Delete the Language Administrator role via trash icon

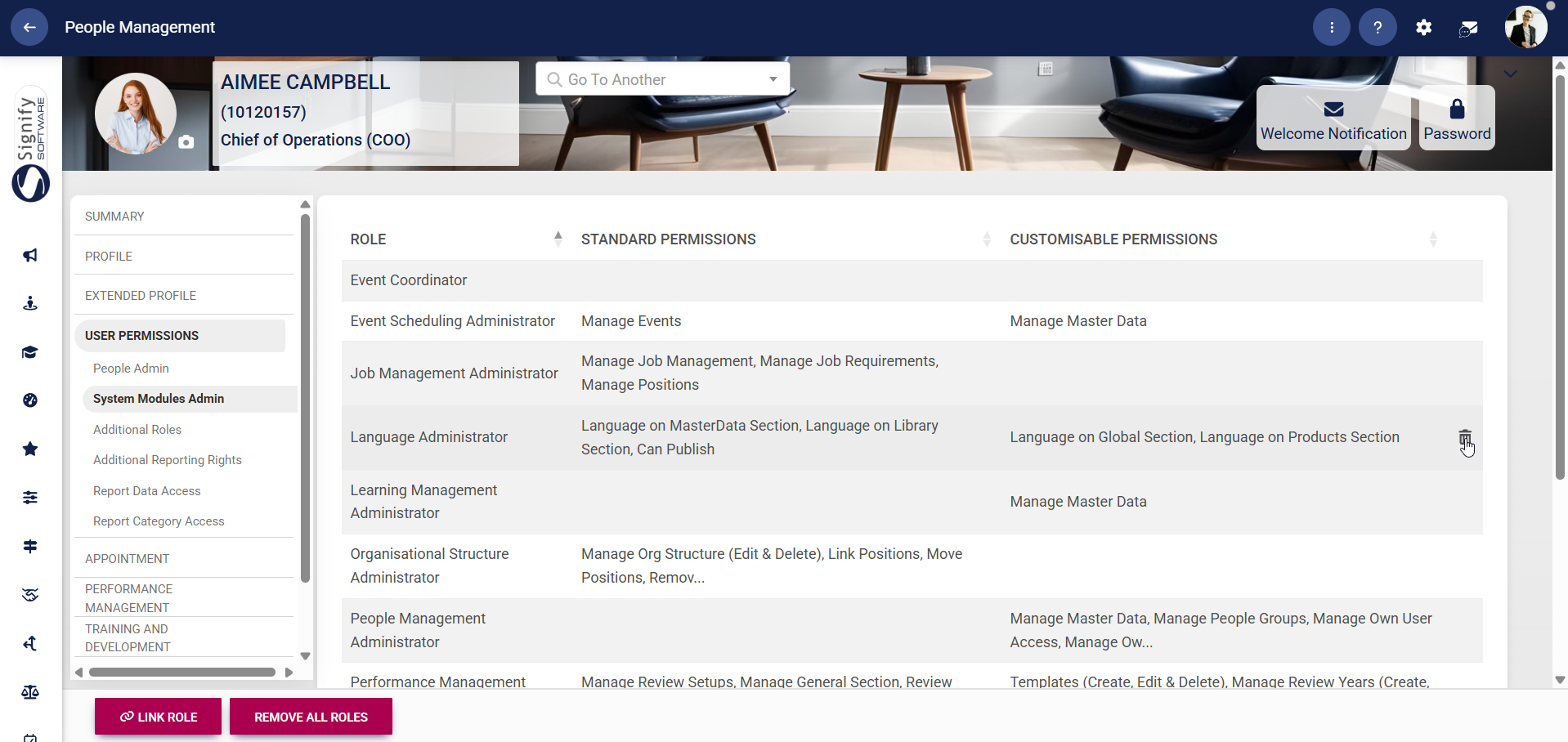point(1463,437)
